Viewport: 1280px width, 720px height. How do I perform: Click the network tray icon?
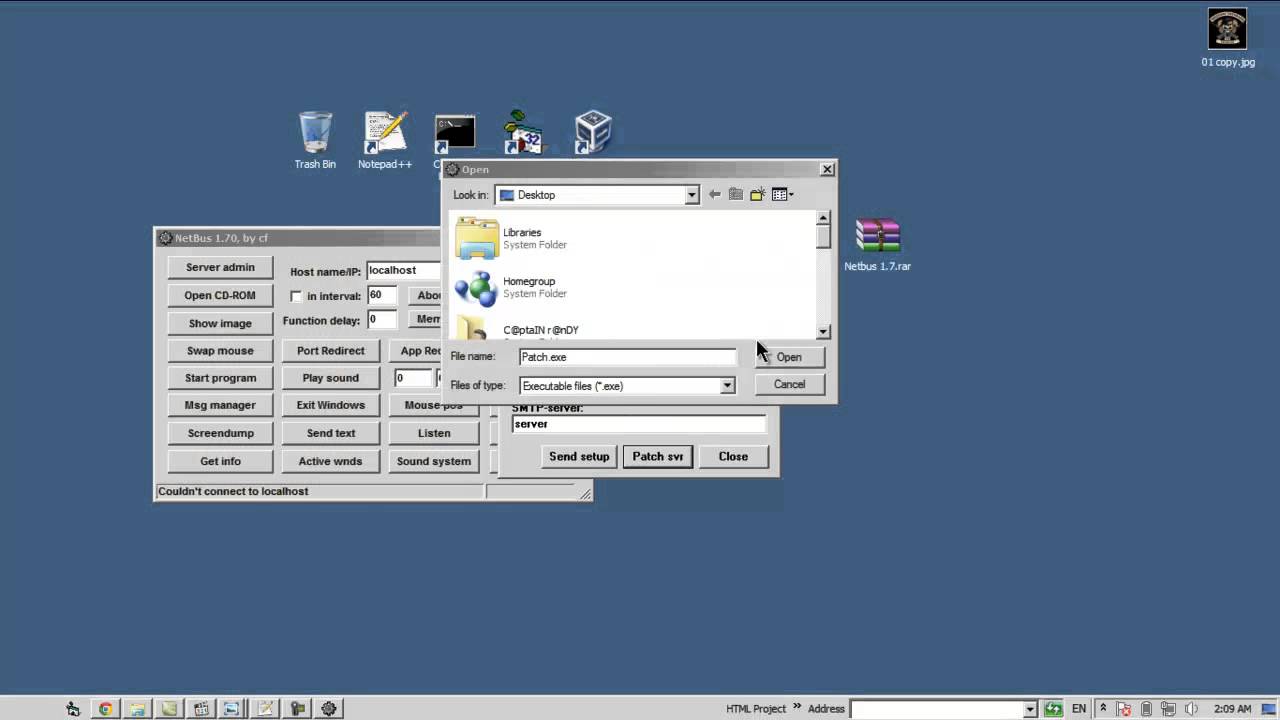point(1169,709)
